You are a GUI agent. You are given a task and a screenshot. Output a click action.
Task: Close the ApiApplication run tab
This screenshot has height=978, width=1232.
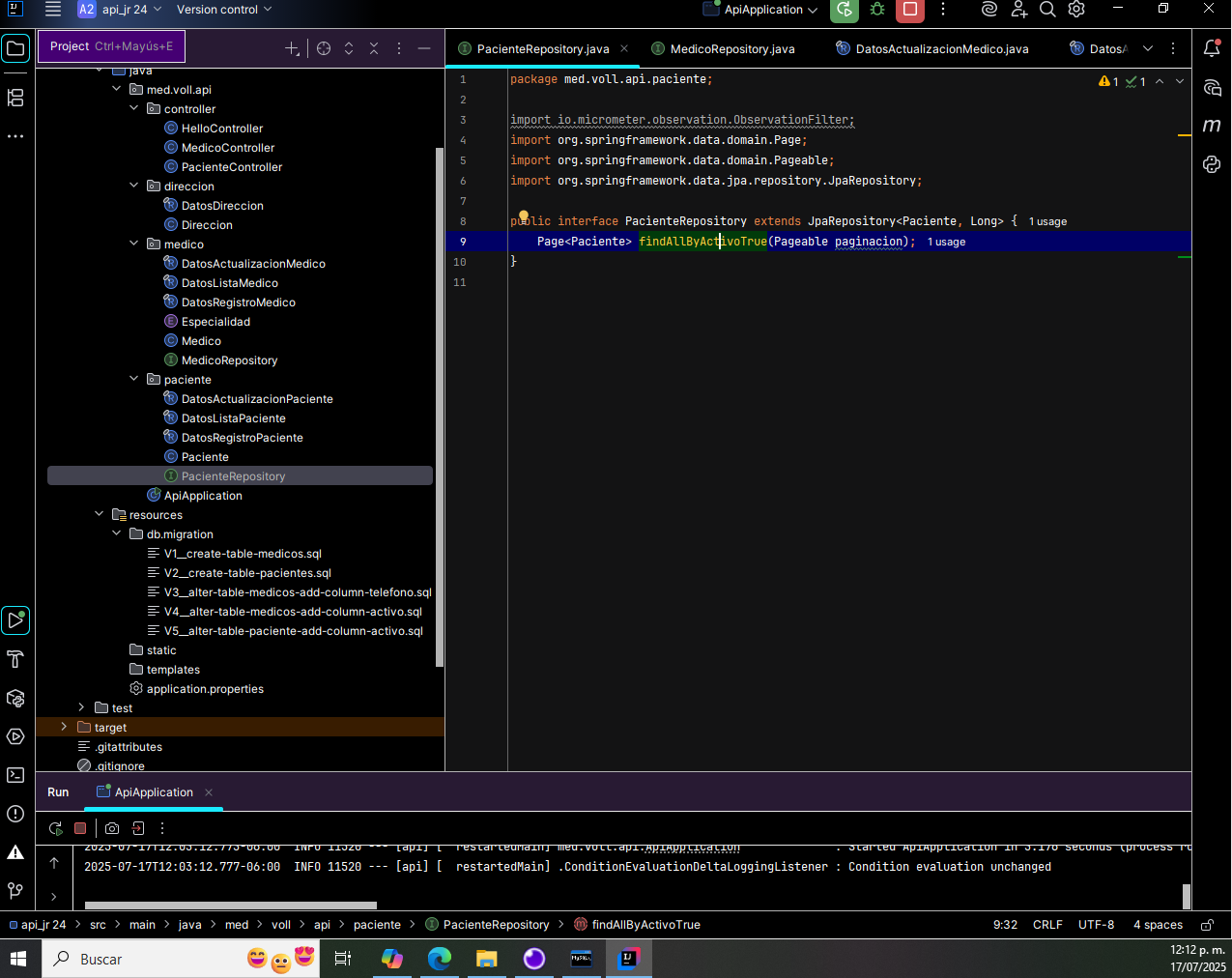click(209, 792)
